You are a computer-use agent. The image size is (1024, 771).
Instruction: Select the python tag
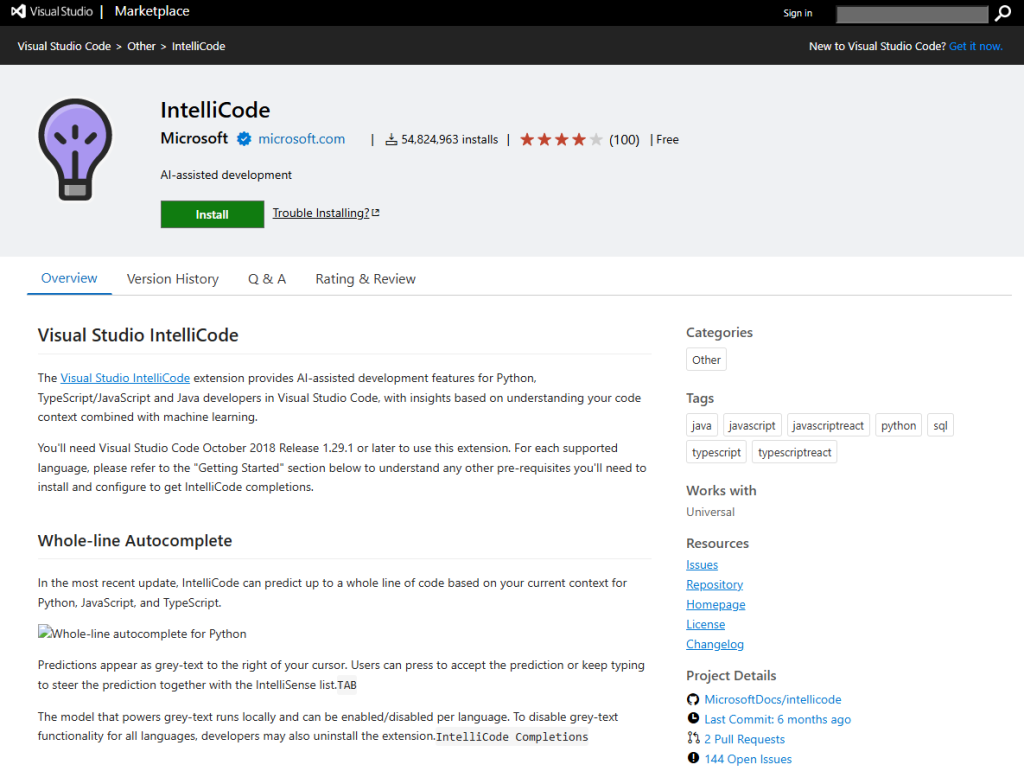click(x=899, y=426)
